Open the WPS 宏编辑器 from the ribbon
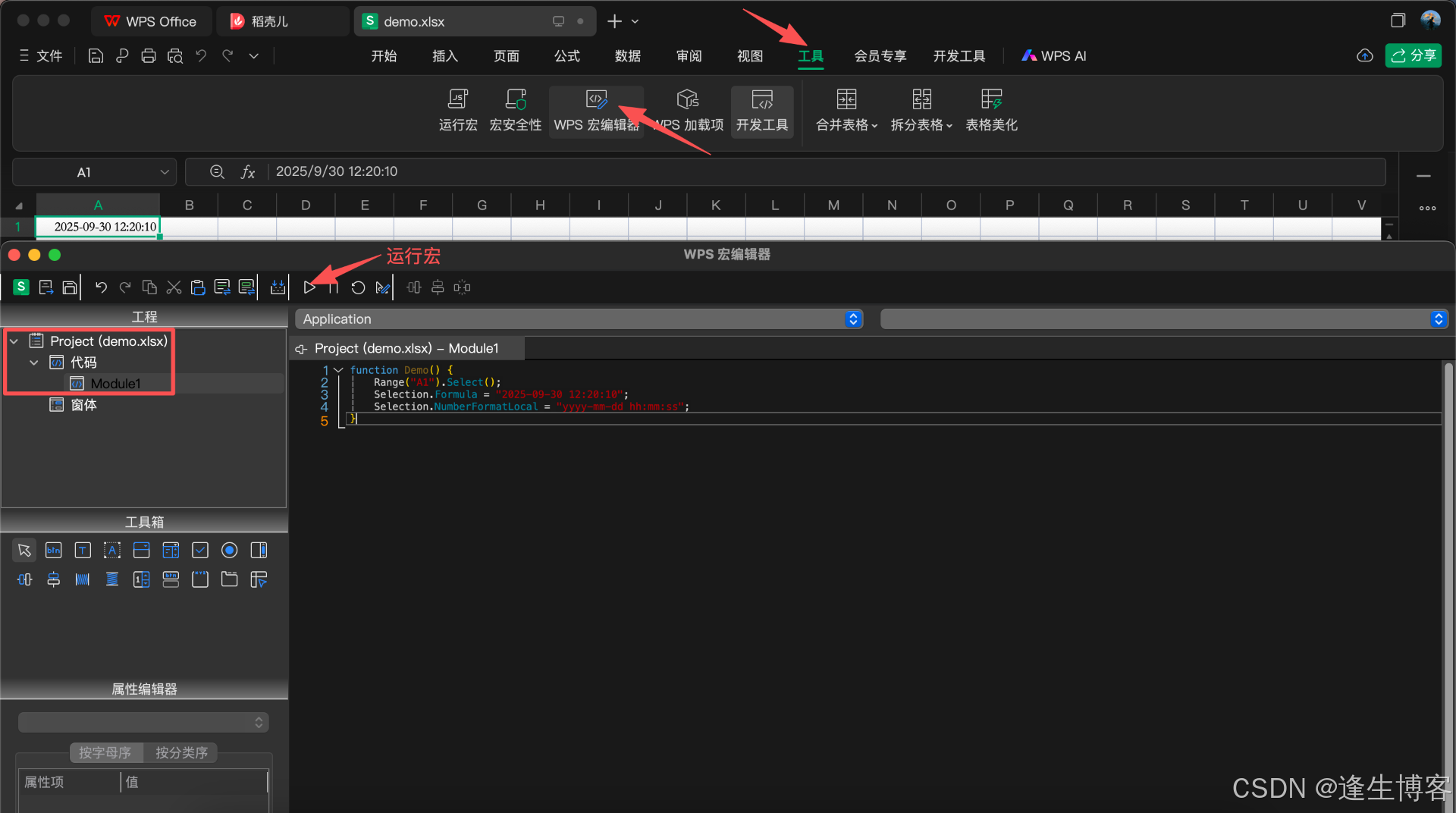The height and width of the screenshot is (813, 1456). (x=596, y=110)
